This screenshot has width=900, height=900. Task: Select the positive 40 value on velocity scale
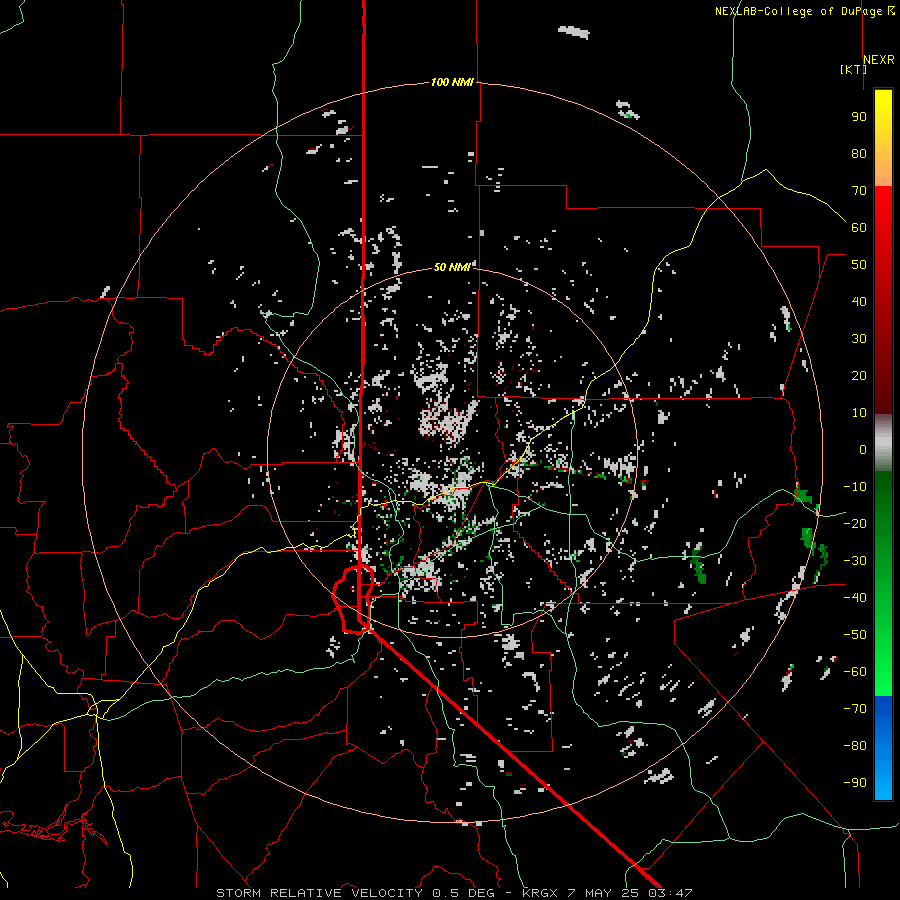pyautogui.click(x=859, y=301)
